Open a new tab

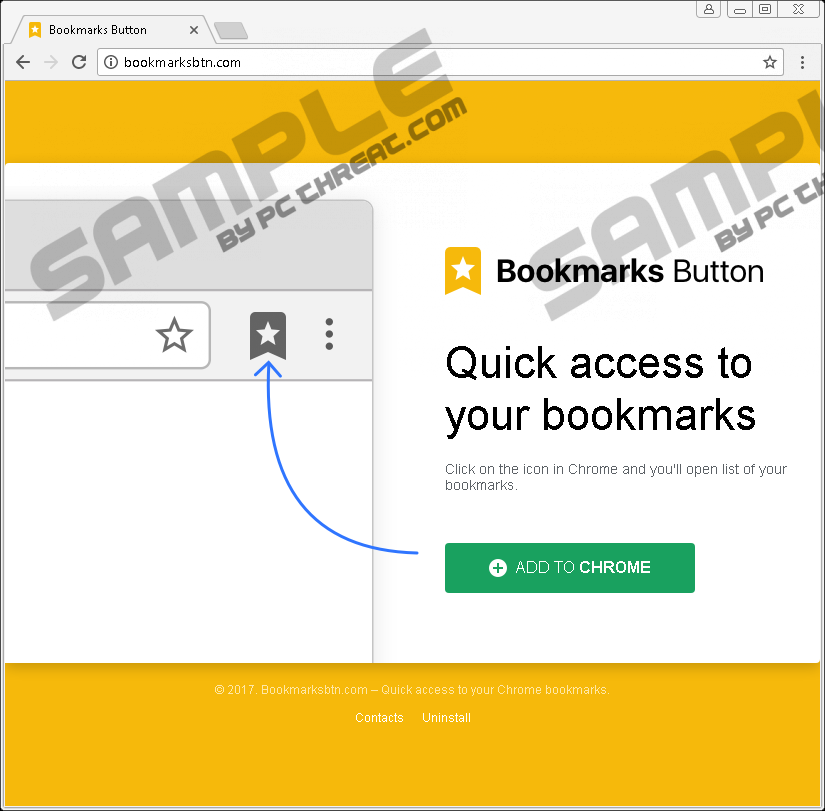point(231,31)
